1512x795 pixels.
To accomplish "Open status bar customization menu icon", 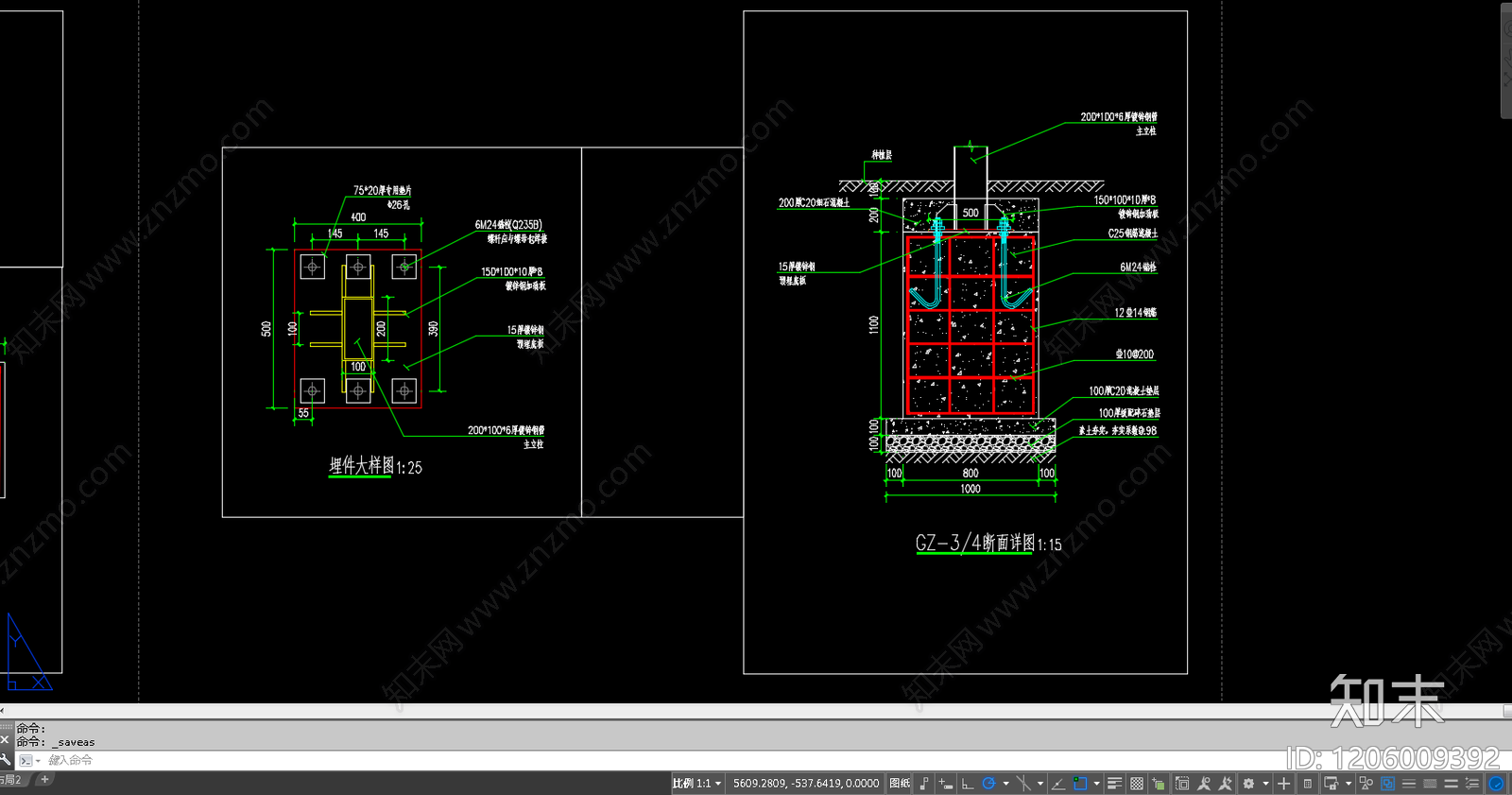I will tap(1471, 784).
